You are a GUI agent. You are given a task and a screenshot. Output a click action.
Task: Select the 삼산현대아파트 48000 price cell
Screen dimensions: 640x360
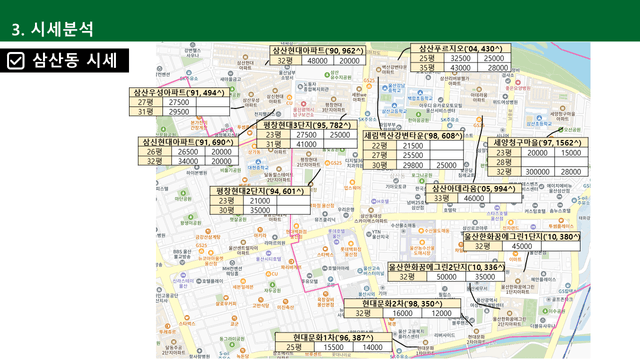click(317, 61)
